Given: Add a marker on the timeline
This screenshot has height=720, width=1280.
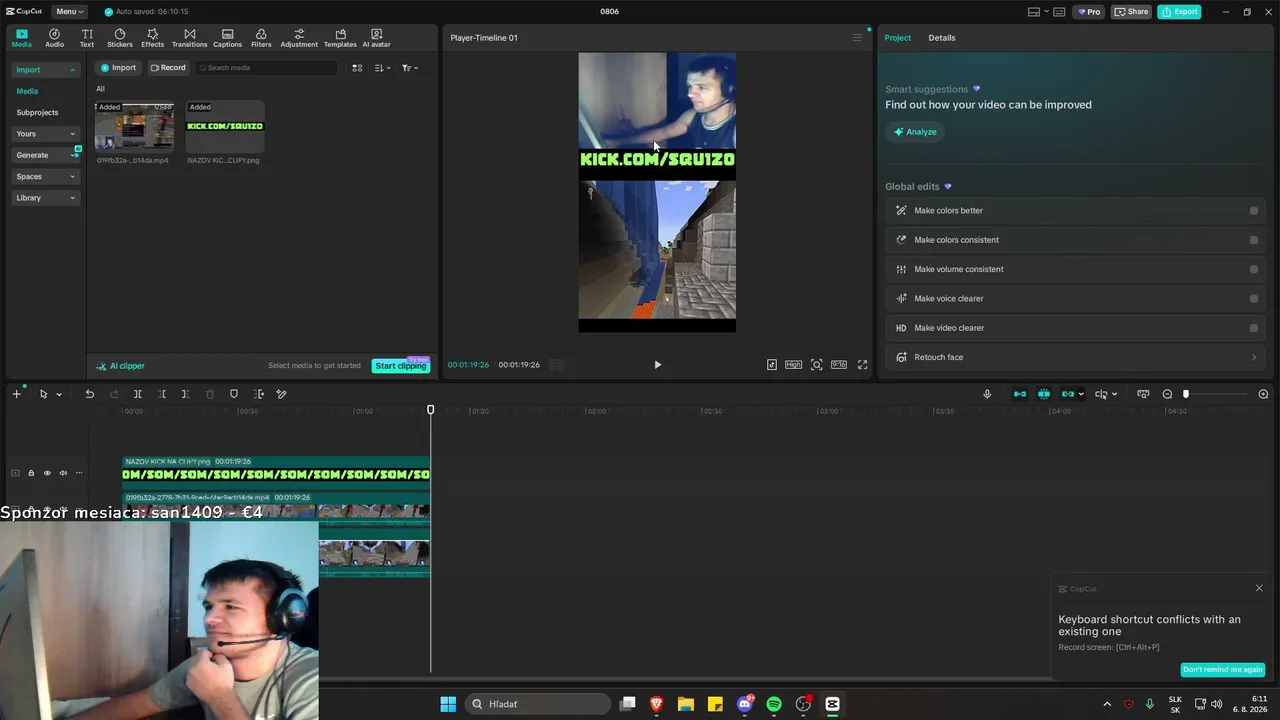Looking at the screenshot, I should pos(234,394).
